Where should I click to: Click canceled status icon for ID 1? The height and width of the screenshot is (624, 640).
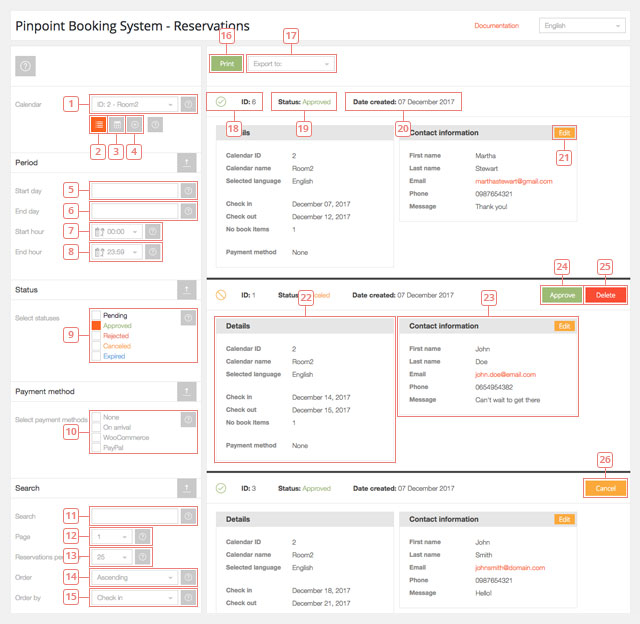(221, 295)
